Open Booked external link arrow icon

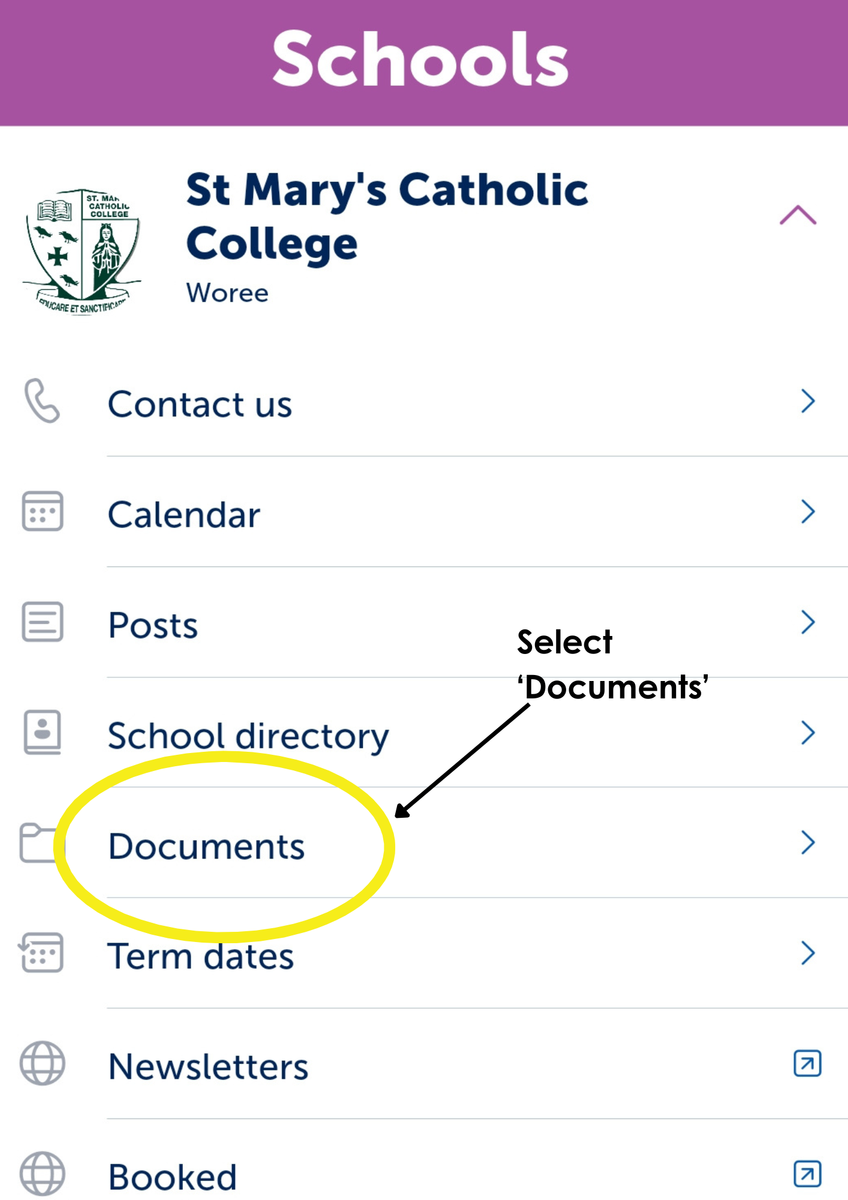[x=807, y=1173]
